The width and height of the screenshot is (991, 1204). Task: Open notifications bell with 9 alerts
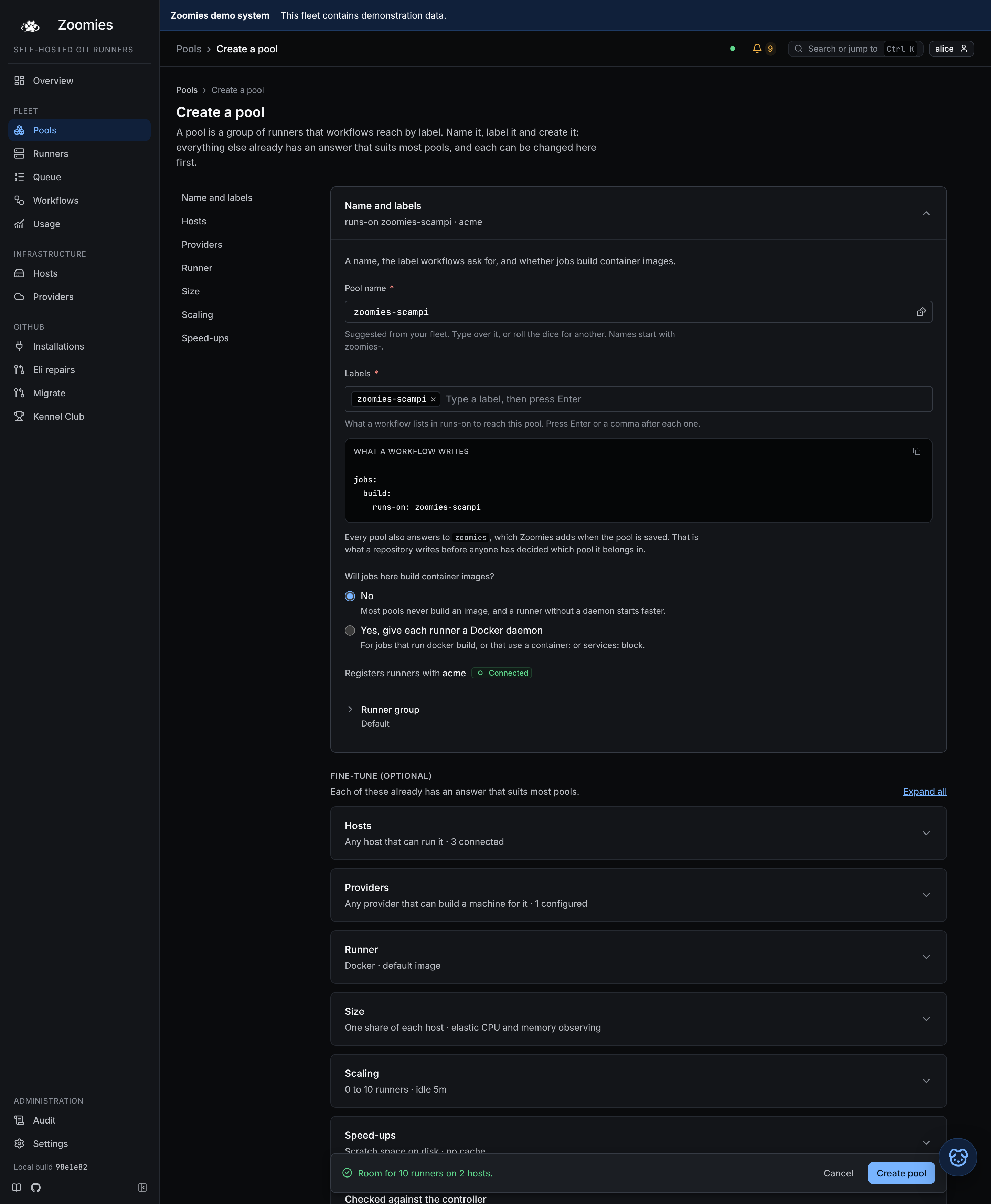[763, 49]
